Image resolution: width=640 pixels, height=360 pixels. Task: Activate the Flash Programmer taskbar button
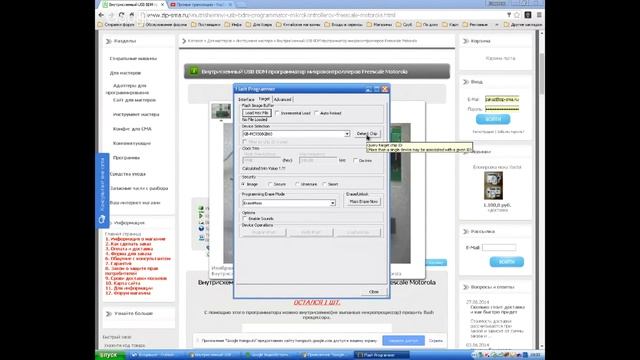[380, 355]
